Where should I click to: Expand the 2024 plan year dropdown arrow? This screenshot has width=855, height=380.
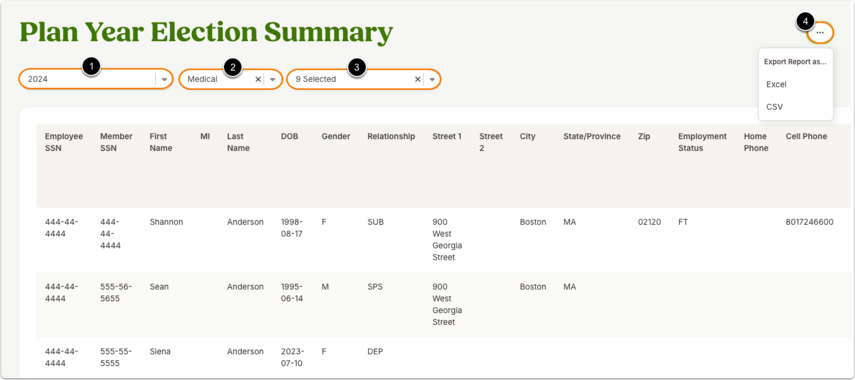point(164,79)
